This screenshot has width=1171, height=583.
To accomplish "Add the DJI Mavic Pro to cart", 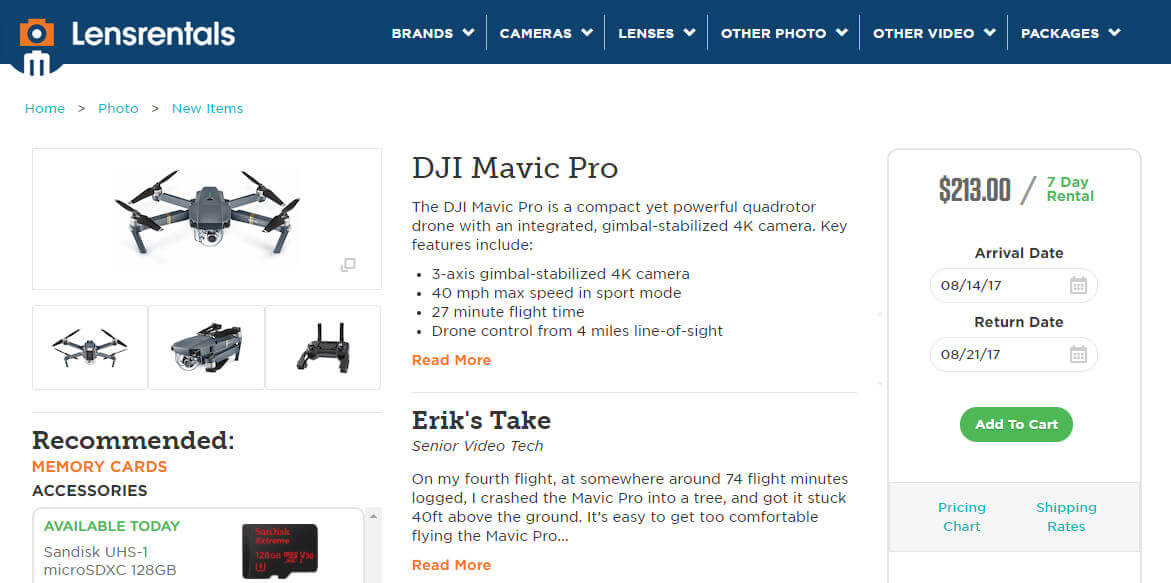I will (x=1016, y=424).
